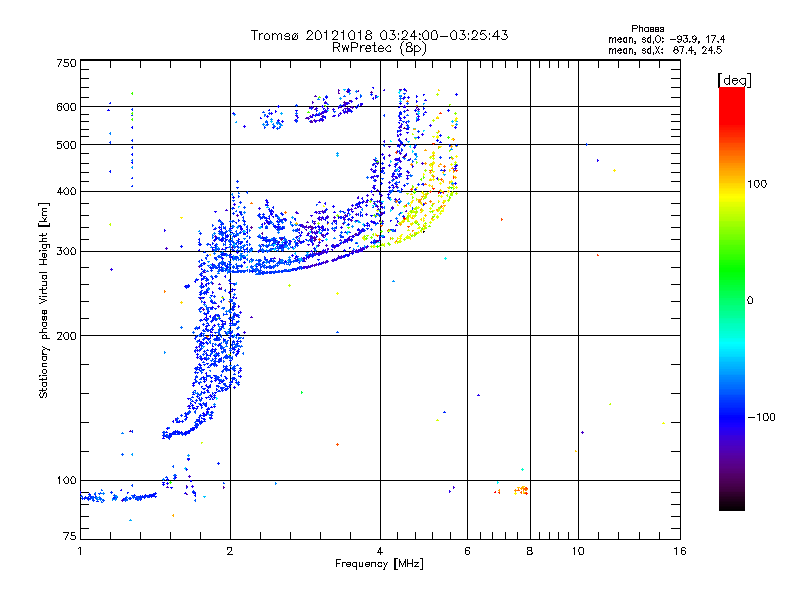Click the 'RwPretec (8p)' subtitle
This screenshot has width=800, height=600.
pos(379,48)
